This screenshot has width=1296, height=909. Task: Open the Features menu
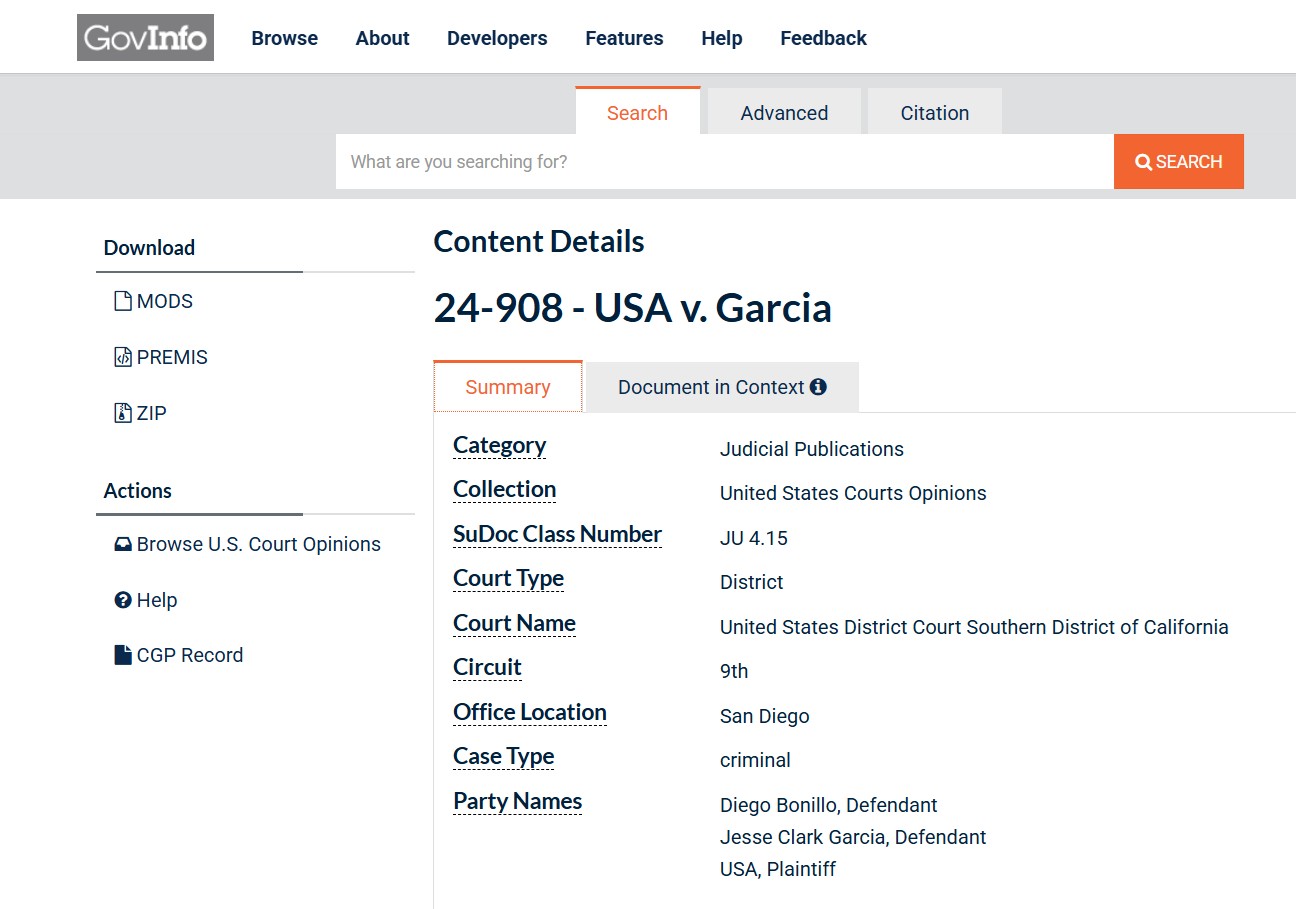click(x=624, y=38)
